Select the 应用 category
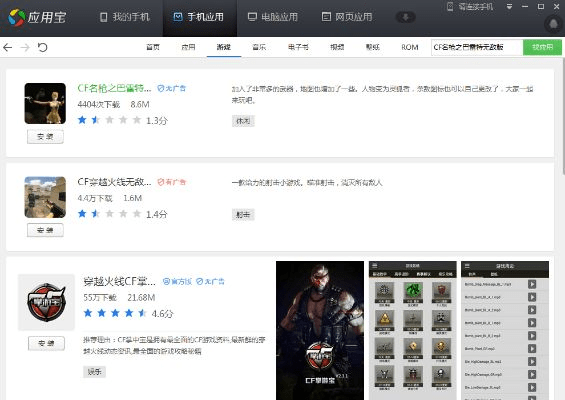The height and width of the screenshot is (400, 565). 188,47
